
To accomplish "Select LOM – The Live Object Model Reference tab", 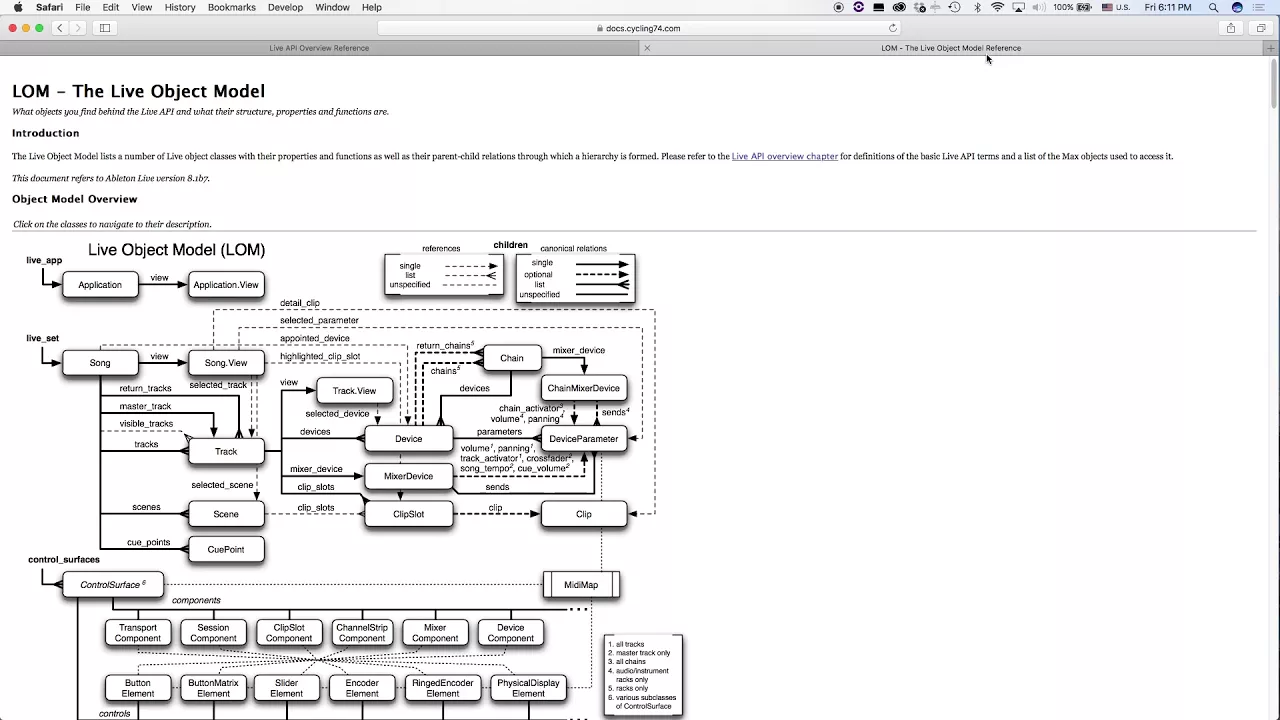I will [x=951, y=48].
